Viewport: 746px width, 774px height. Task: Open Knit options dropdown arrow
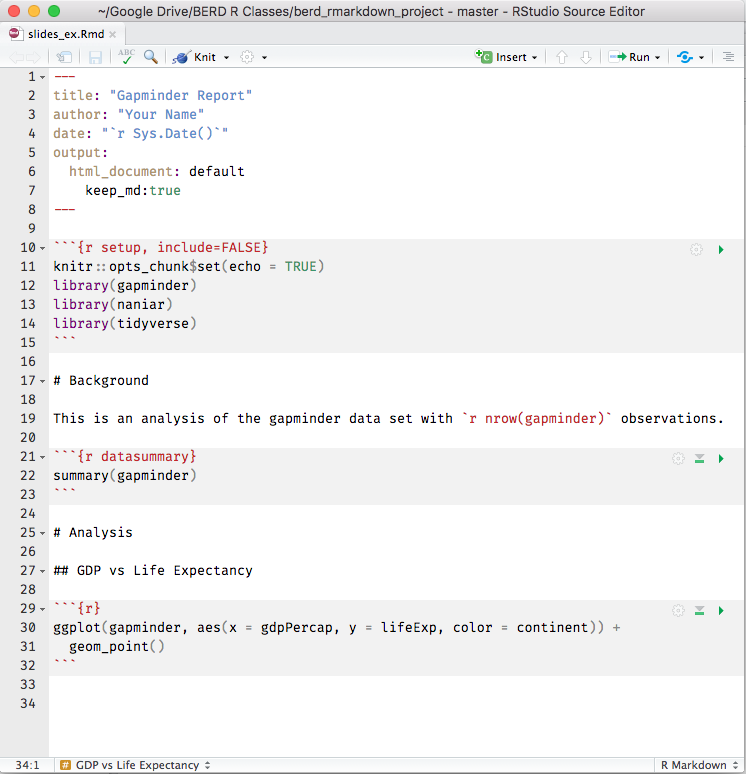(227, 58)
